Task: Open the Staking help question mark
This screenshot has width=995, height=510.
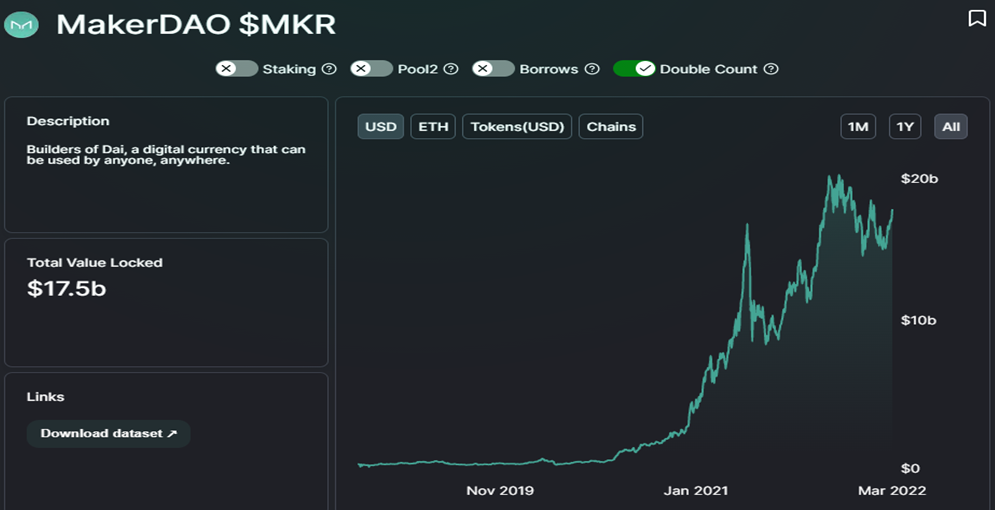Action: point(329,69)
